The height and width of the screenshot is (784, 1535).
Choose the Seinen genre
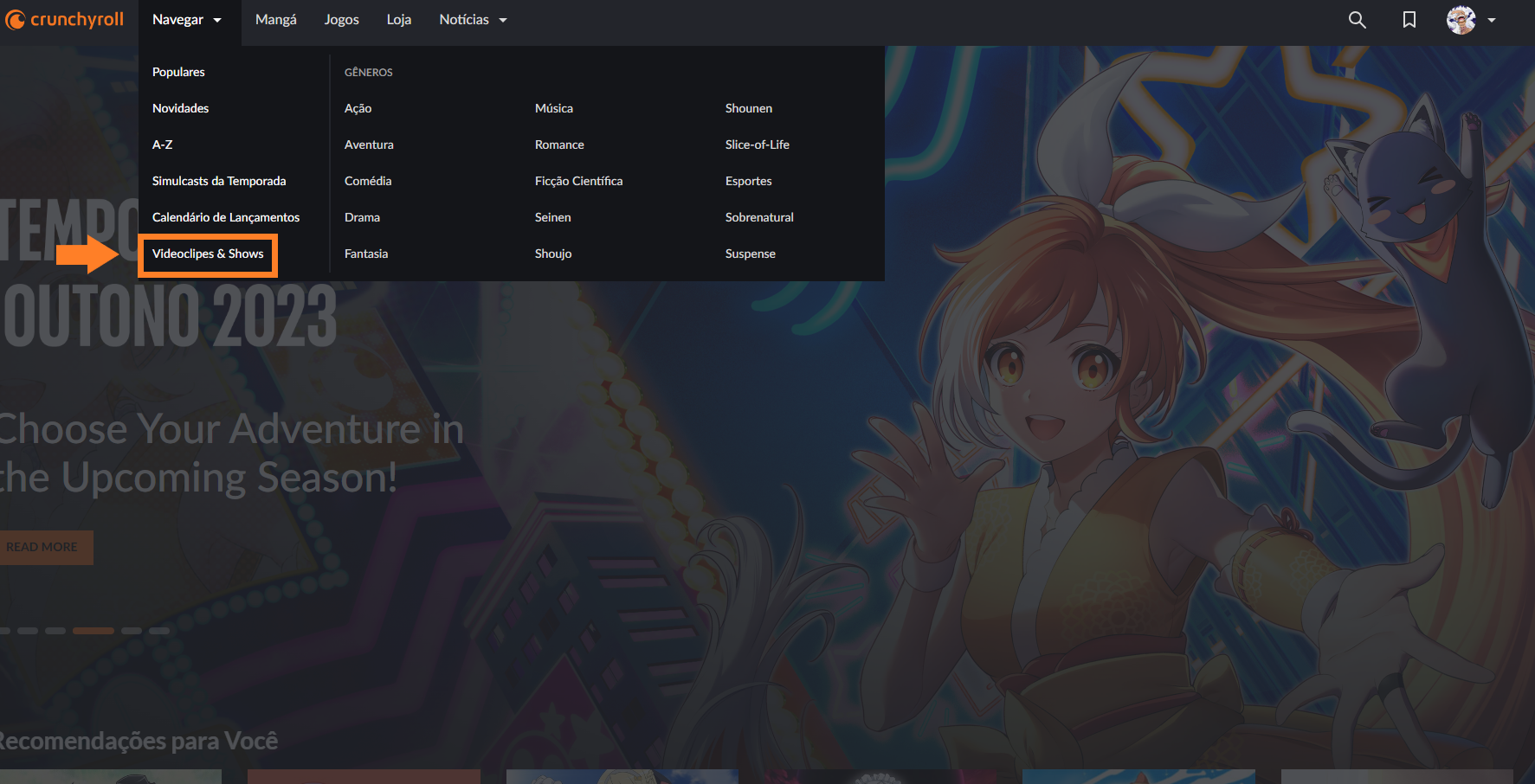(552, 217)
